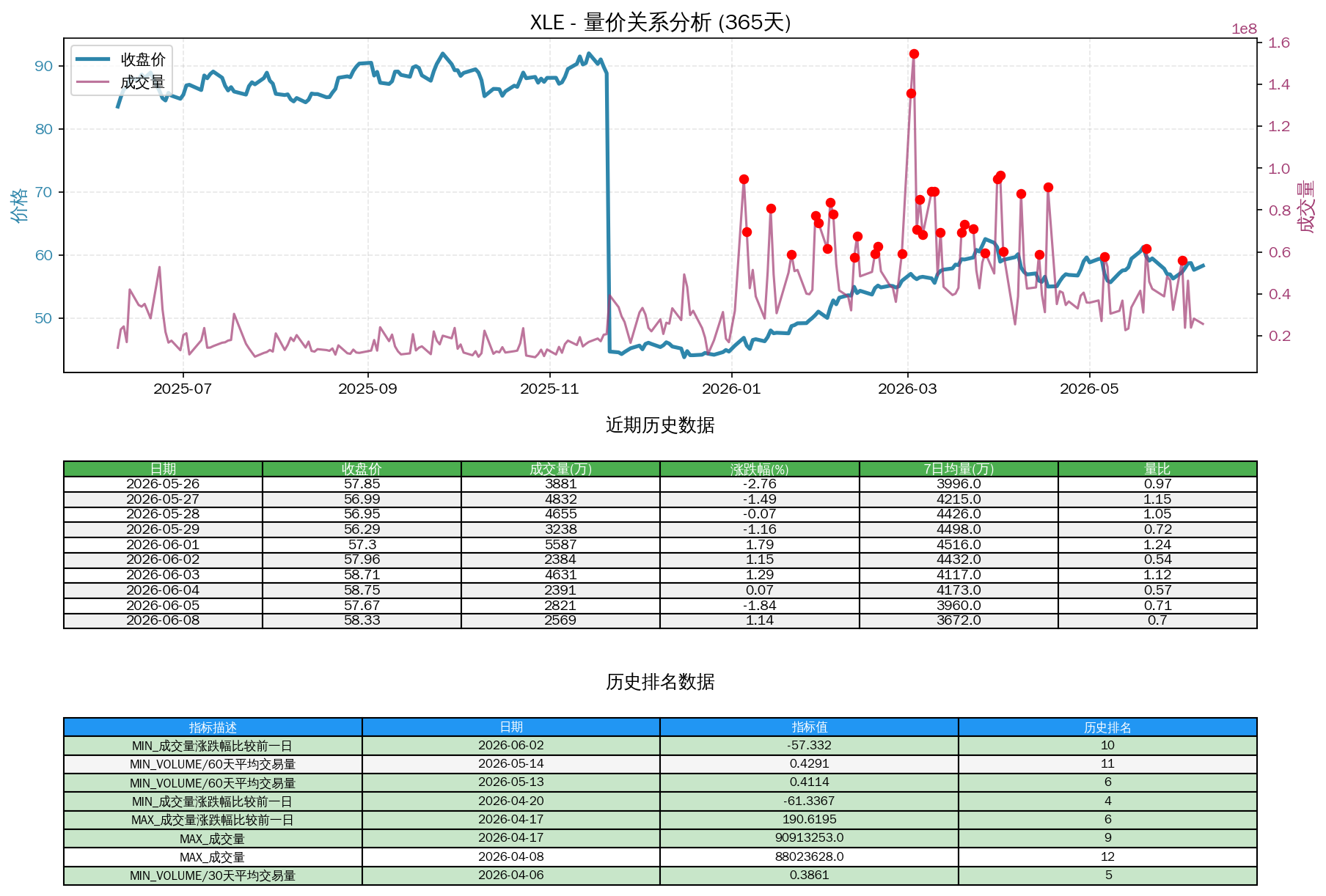
Task: Click MIN_VOLUME/30天平均交易量 row label
Action: click(213, 875)
